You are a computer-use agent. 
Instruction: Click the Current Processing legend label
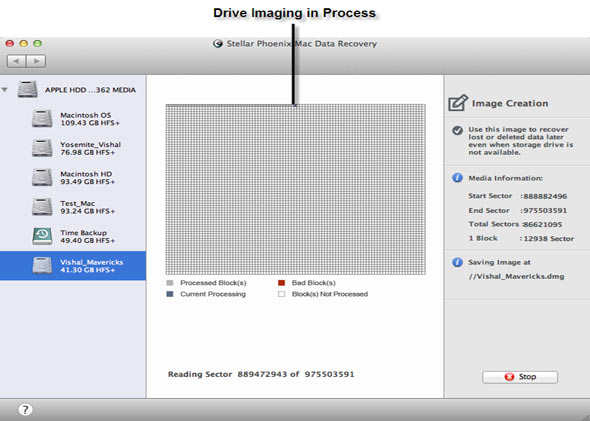(x=213, y=294)
